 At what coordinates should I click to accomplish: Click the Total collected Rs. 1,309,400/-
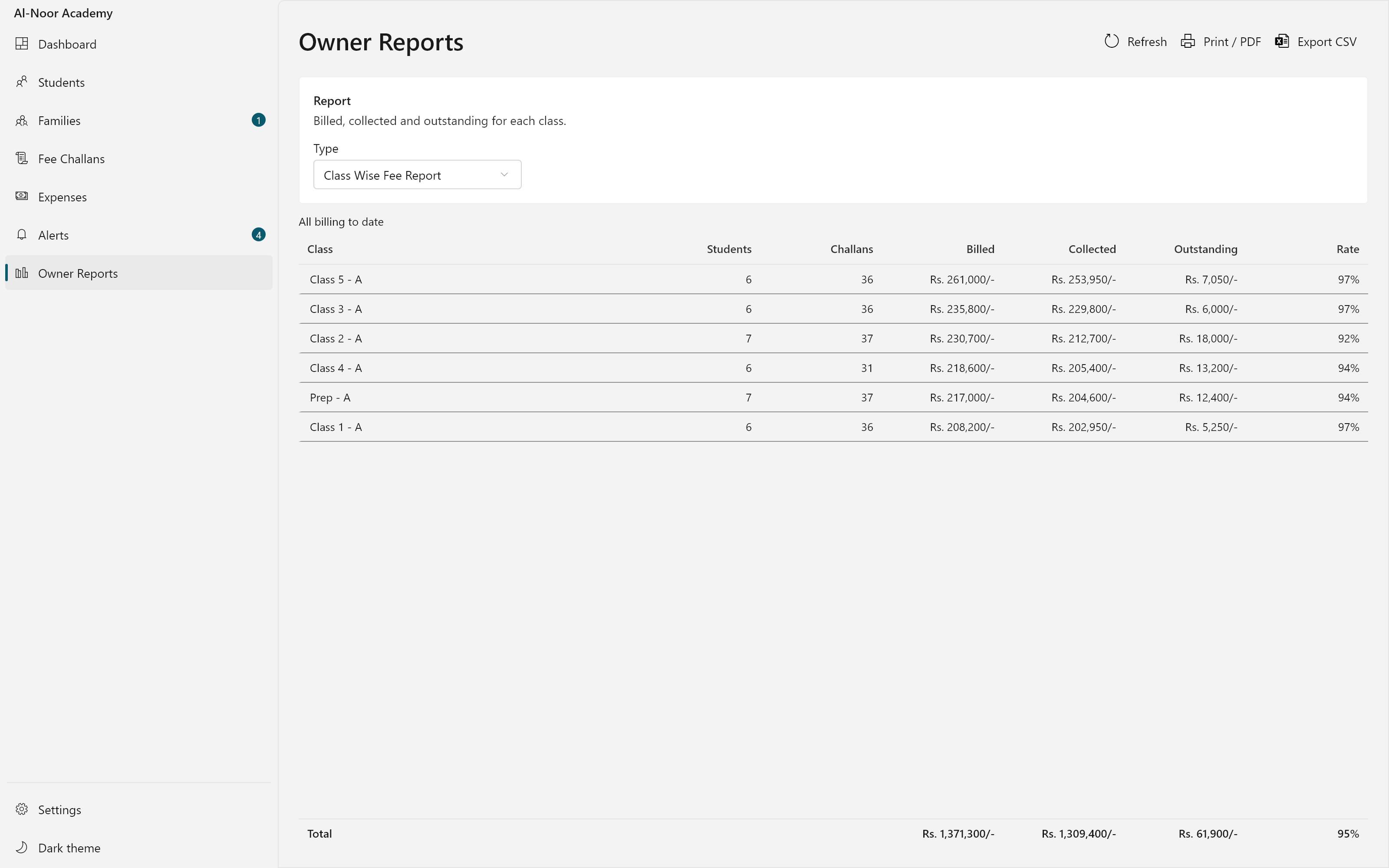coord(1079,834)
